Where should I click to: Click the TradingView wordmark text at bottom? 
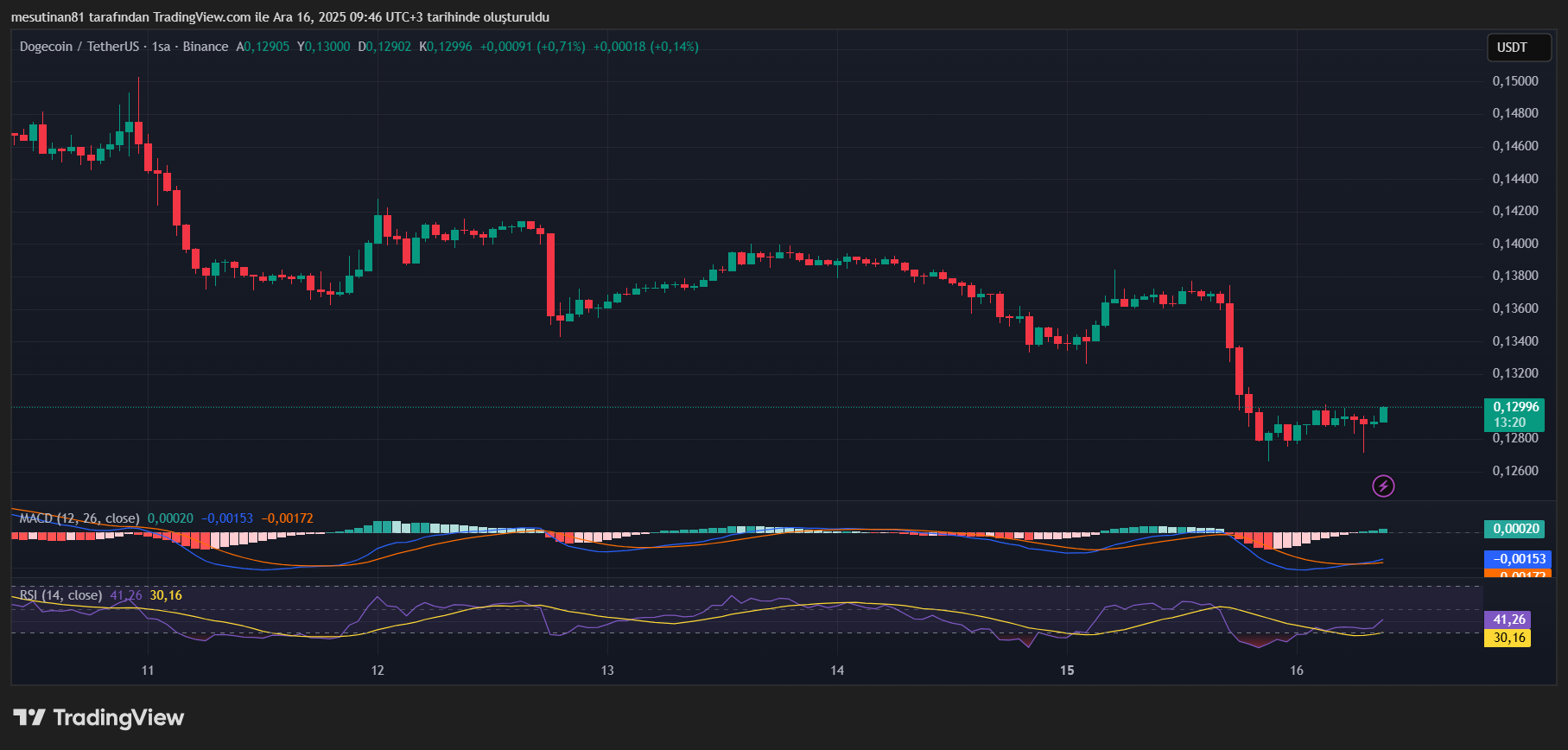pyautogui.click(x=118, y=717)
